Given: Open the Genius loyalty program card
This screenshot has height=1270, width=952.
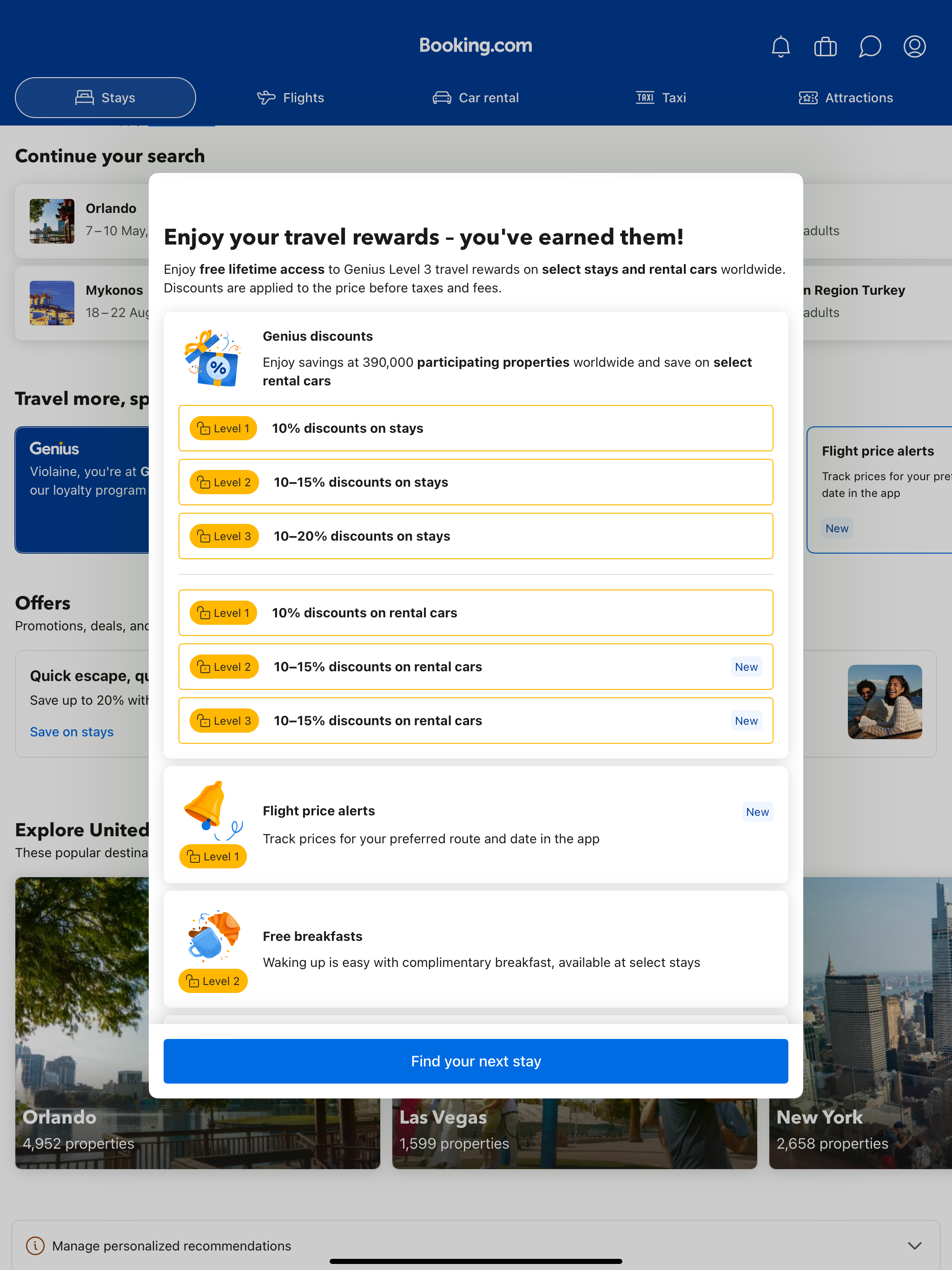Looking at the screenshot, I should tap(82, 490).
